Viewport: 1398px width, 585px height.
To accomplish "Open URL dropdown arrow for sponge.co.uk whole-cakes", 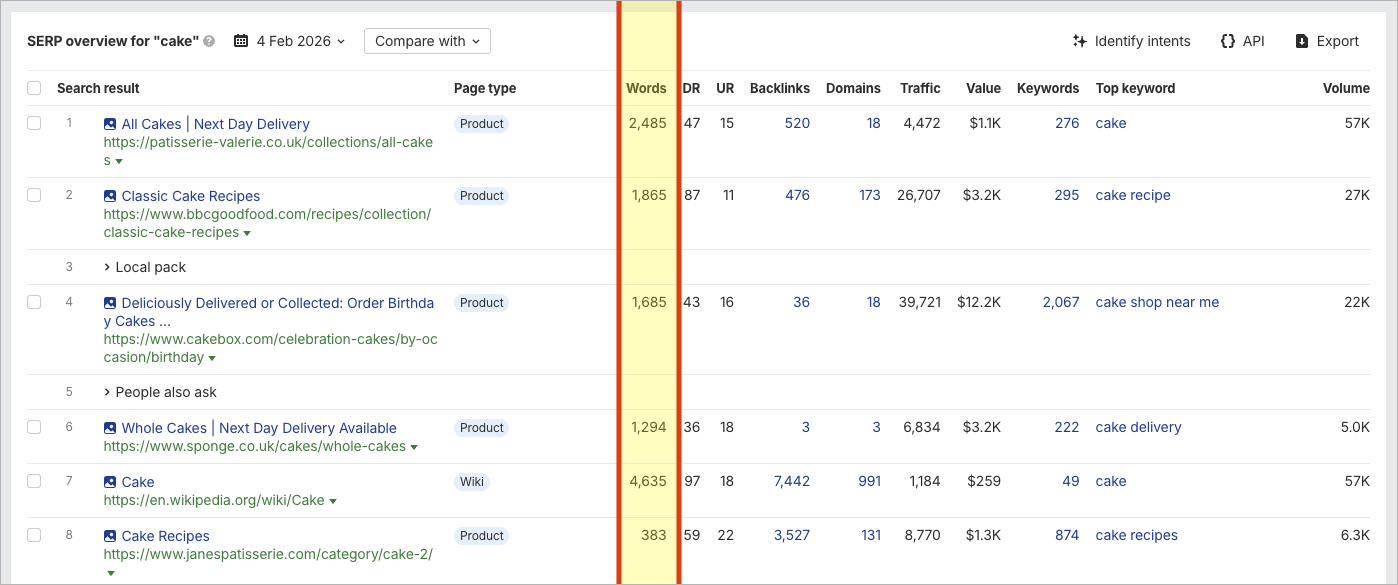I will click(x=414, y=447).
